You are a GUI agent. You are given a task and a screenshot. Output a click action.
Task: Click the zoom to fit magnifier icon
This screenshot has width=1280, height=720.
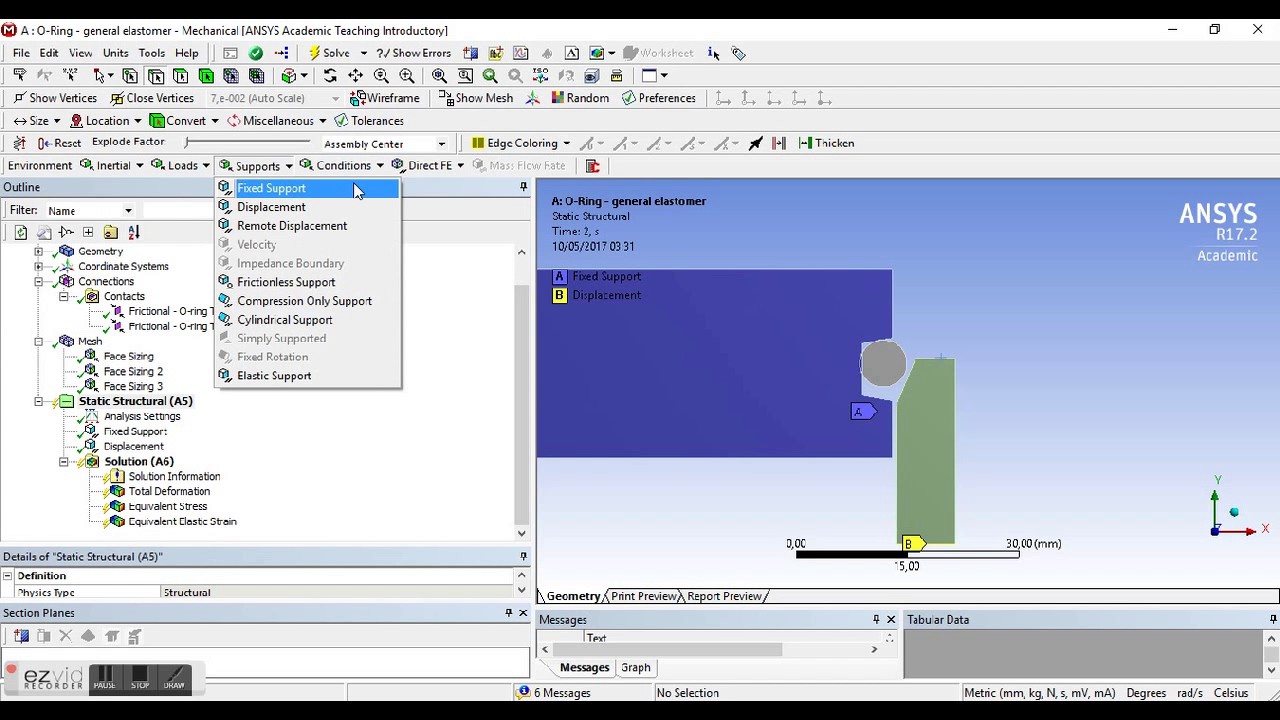point(439,76)
